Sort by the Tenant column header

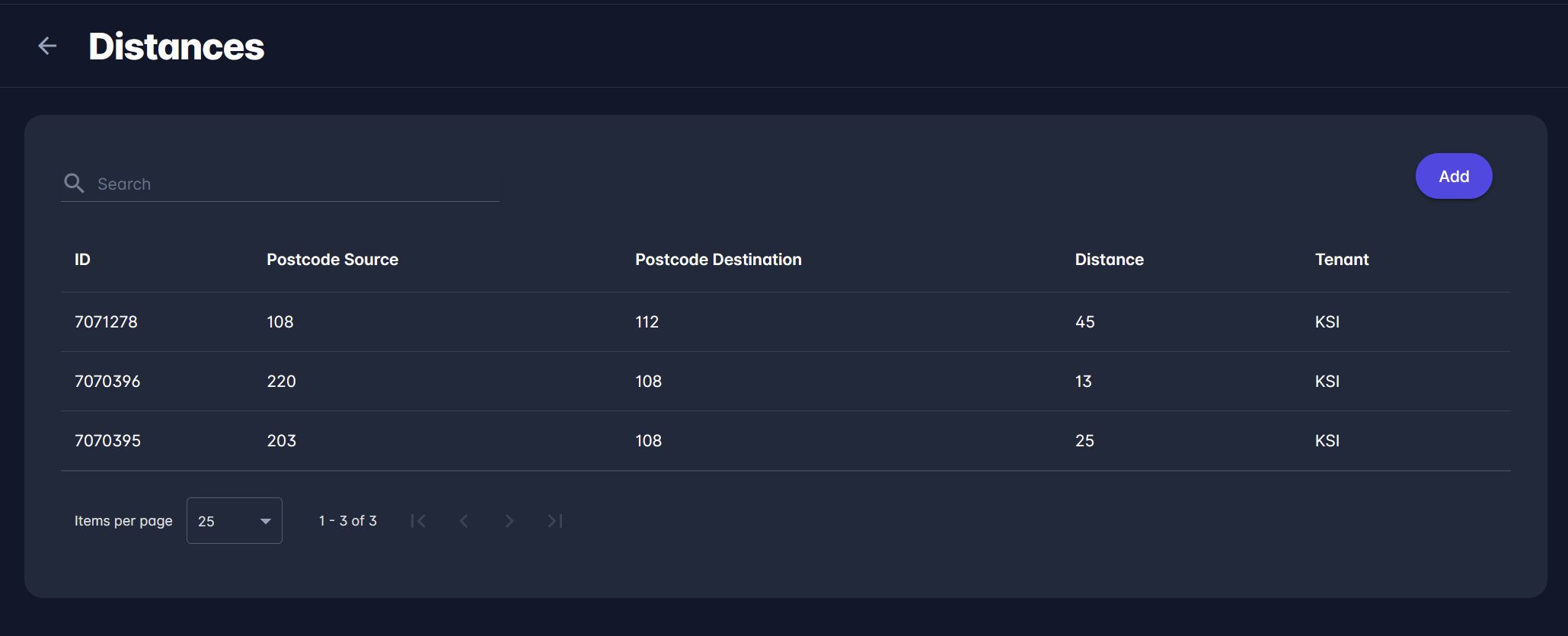[x=1341, y=260]
